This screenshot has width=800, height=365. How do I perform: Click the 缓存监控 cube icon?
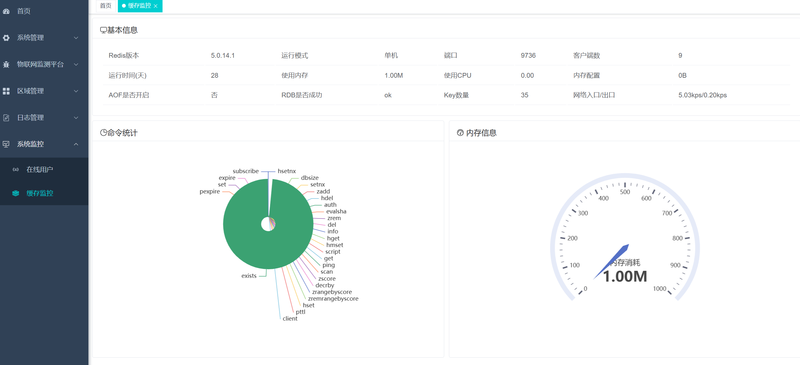16,193
